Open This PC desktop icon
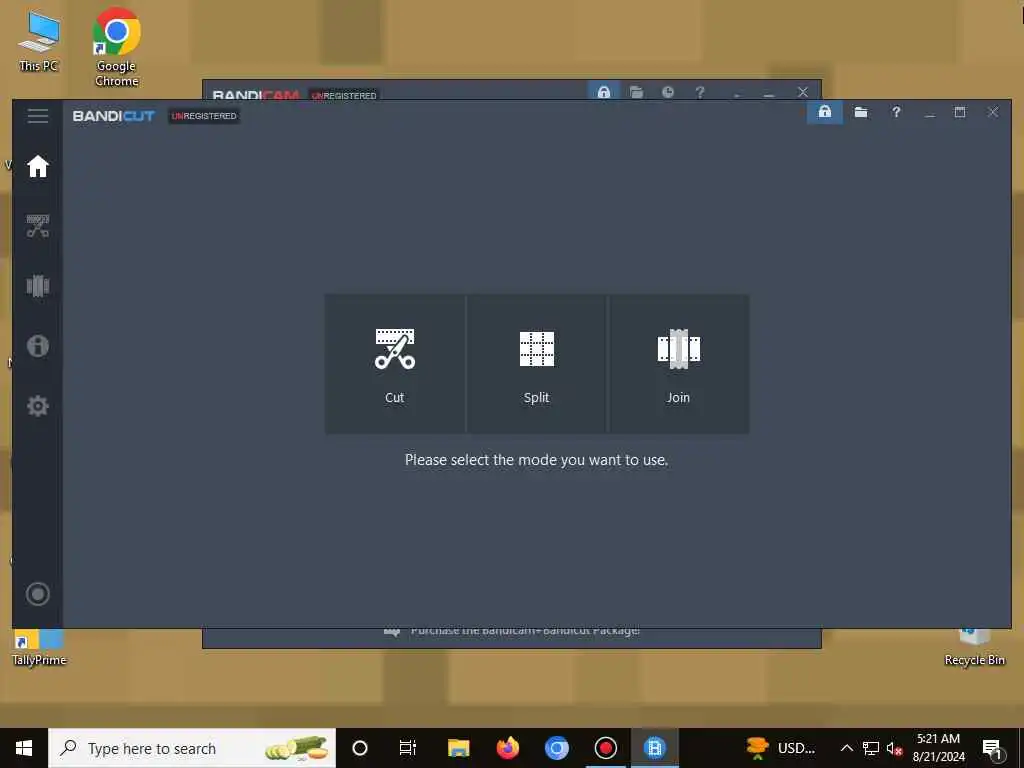The image size is (1024, 768). tap(39, 40)
